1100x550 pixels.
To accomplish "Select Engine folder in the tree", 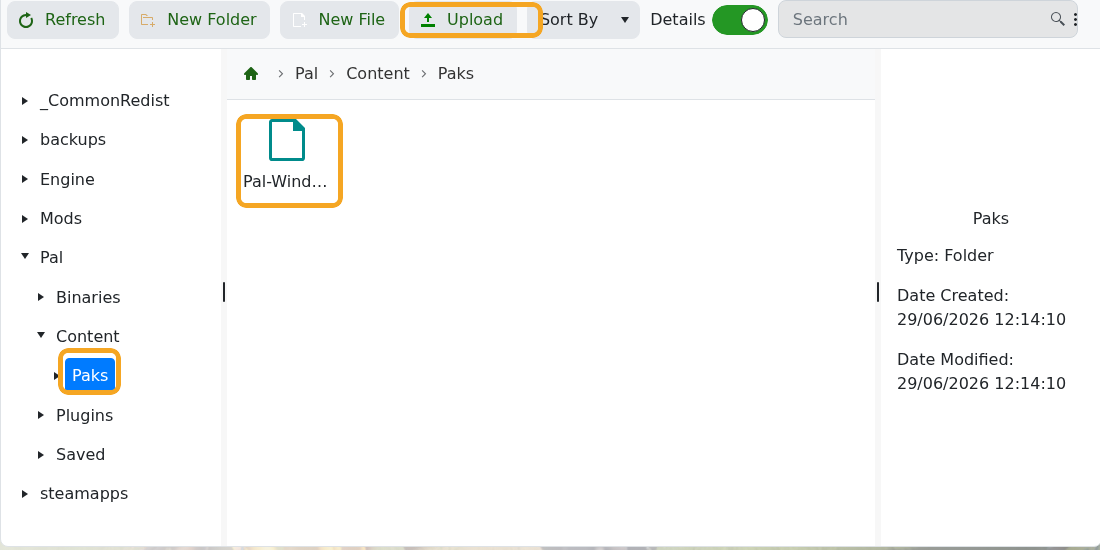I will point(67,180).
